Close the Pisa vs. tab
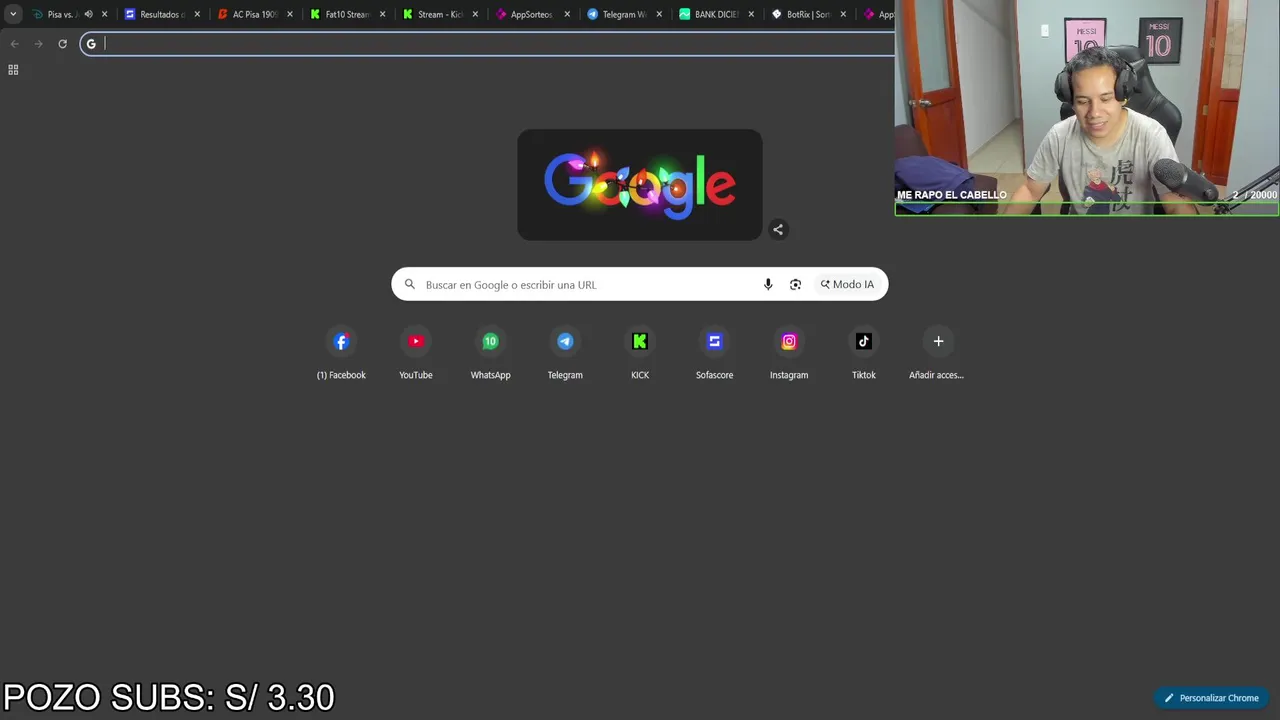 coord(104,14)
